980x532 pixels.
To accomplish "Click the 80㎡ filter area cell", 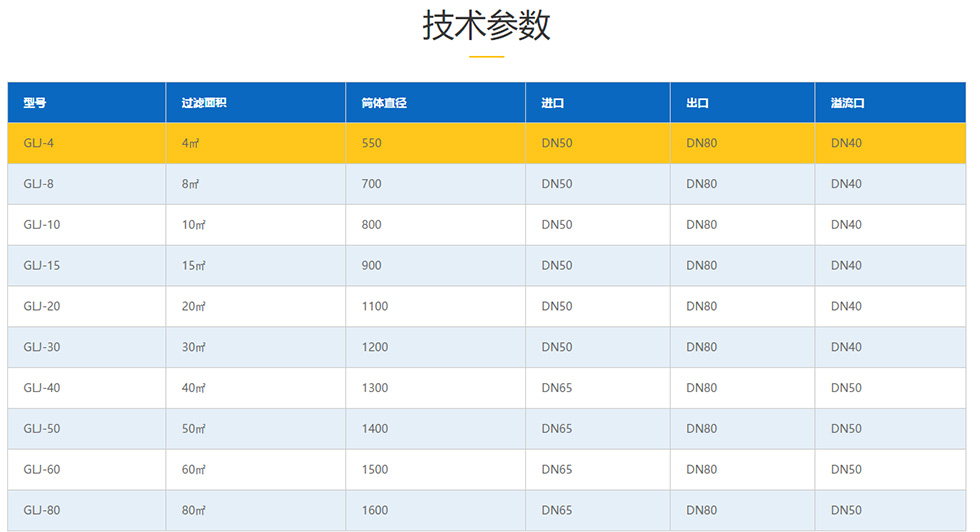I will (x=194, y=511).
